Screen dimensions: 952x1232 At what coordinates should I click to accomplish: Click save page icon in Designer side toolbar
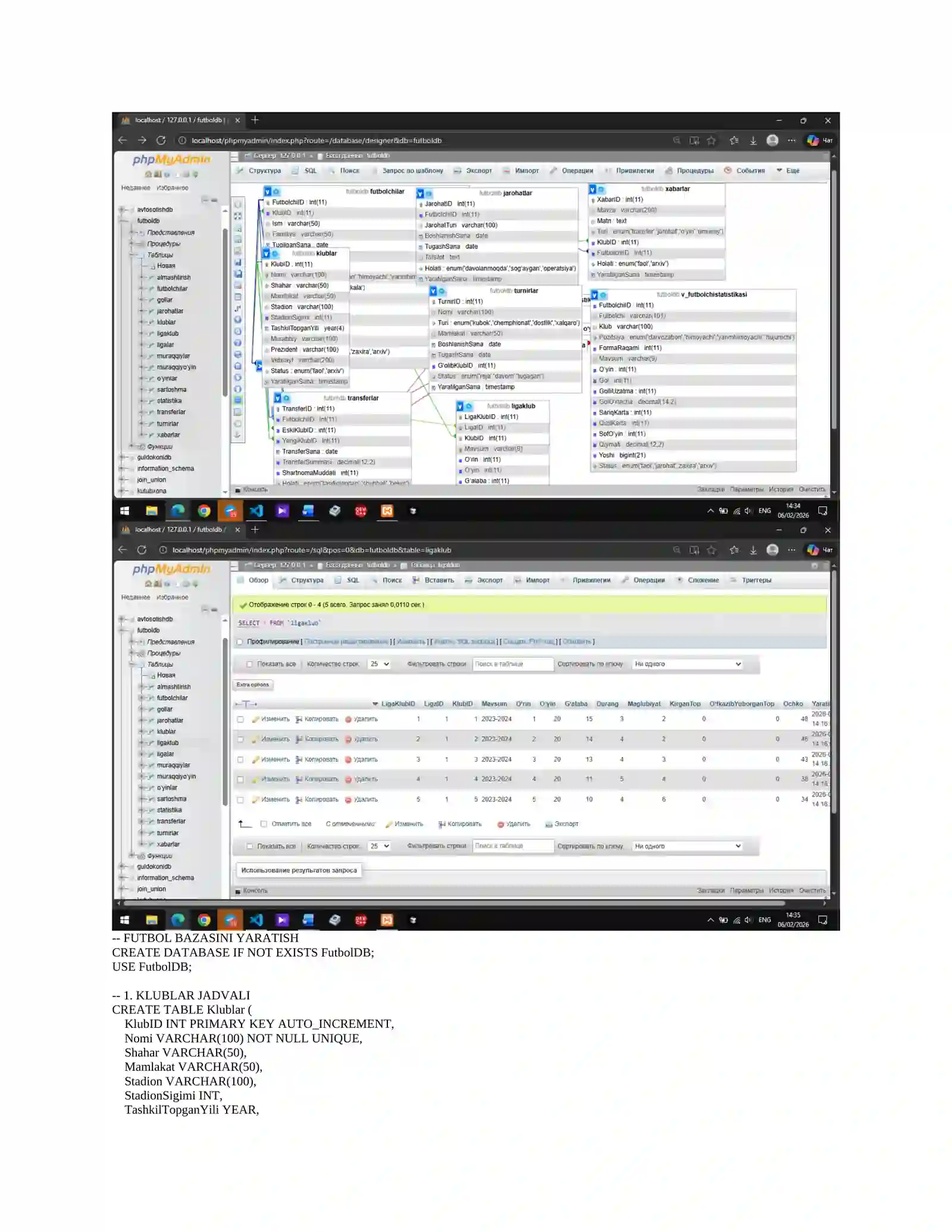[238, 262]
